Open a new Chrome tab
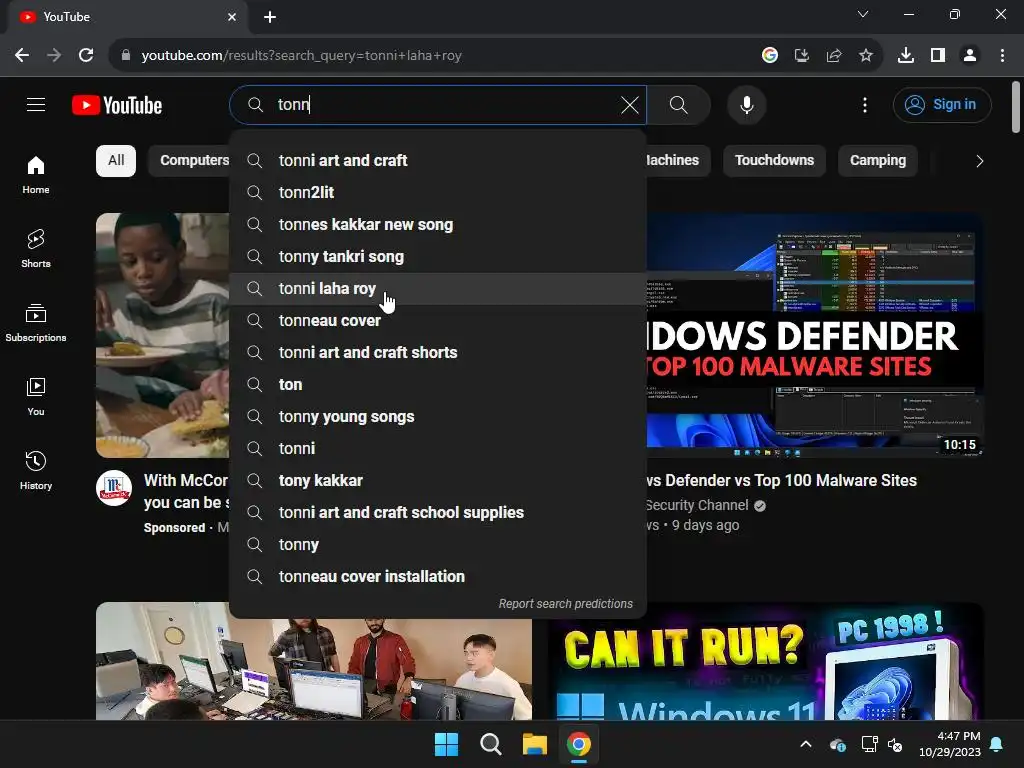Viewport: 1024px width, 768px height. pos(270,17)
